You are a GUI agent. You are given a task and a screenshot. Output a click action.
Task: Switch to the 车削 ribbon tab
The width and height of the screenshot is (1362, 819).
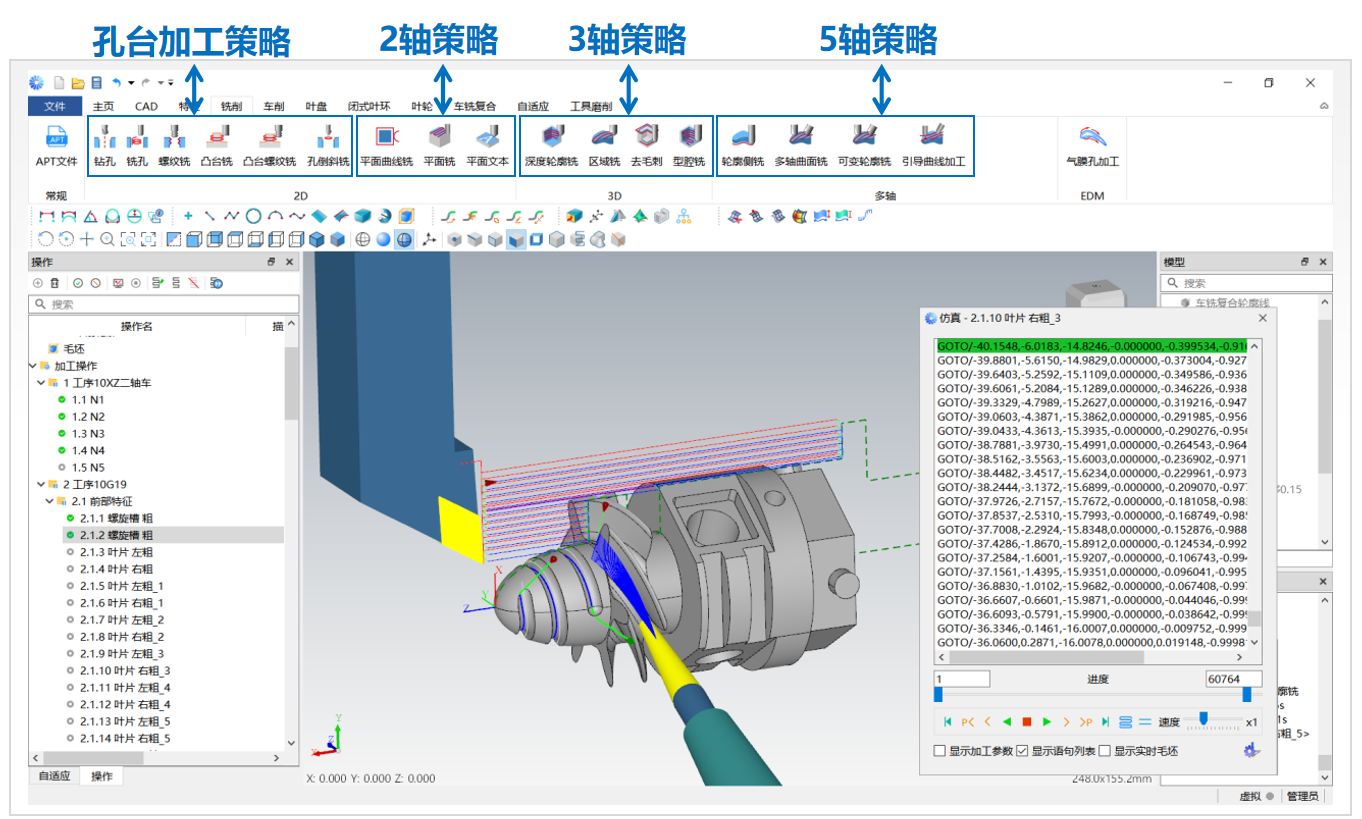click(x=273, y=106)
